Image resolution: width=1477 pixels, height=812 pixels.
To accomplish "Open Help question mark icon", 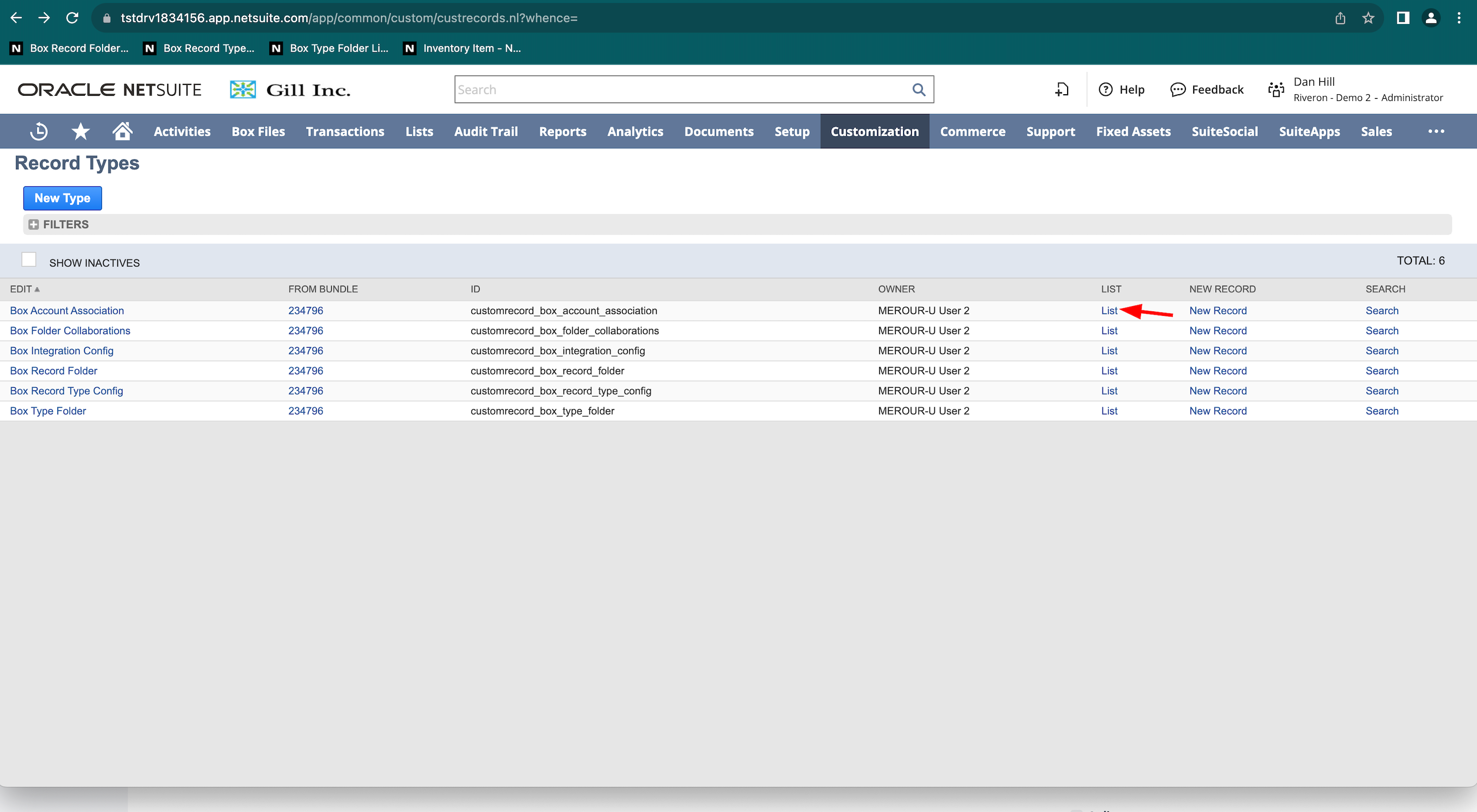I will 1106,90.
